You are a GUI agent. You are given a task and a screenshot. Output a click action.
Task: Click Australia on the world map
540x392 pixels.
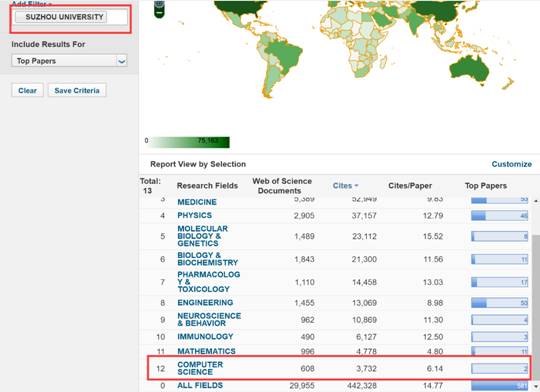tap(469, 69)
